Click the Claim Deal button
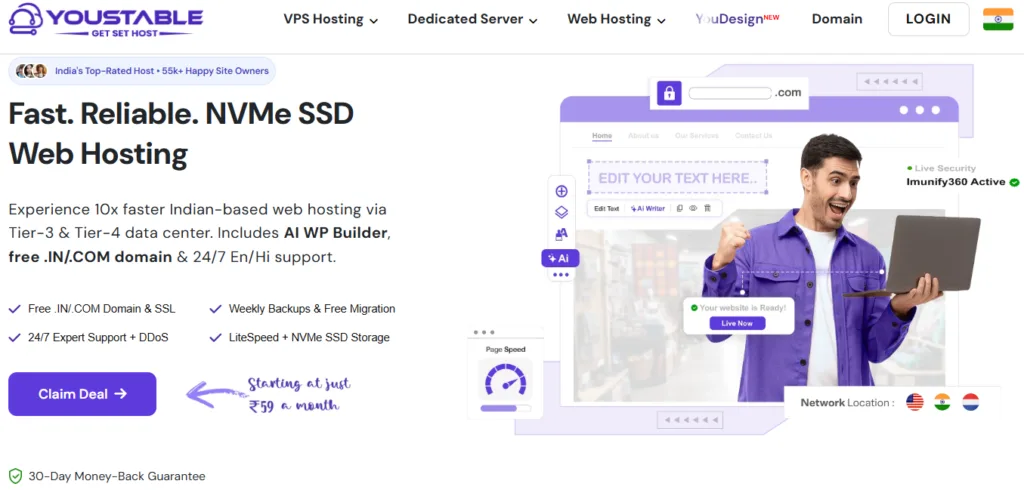Screen dimensions: 1024x490 click(x=82, y=394)
